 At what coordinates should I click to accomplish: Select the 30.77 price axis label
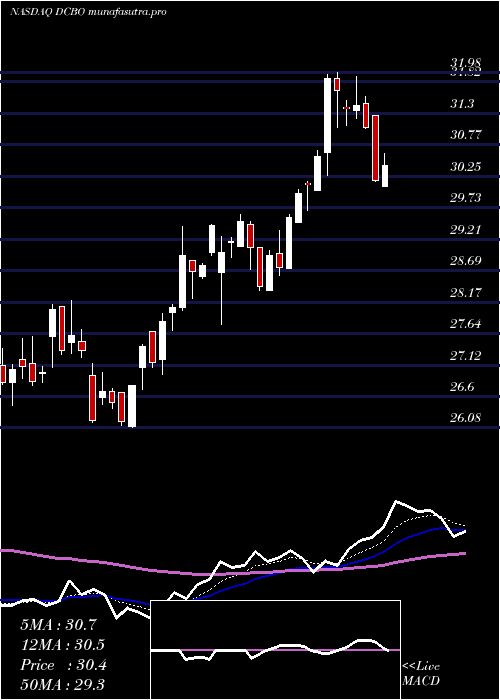tap(466, 135)
